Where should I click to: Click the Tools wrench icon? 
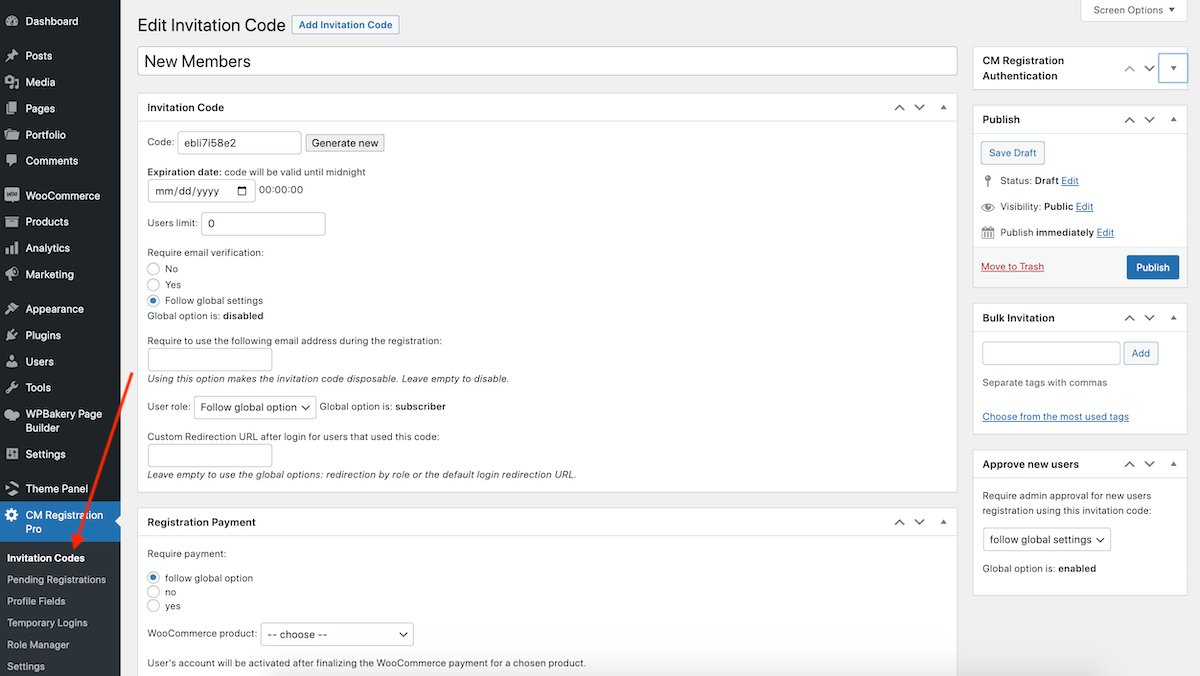(12, 387)
